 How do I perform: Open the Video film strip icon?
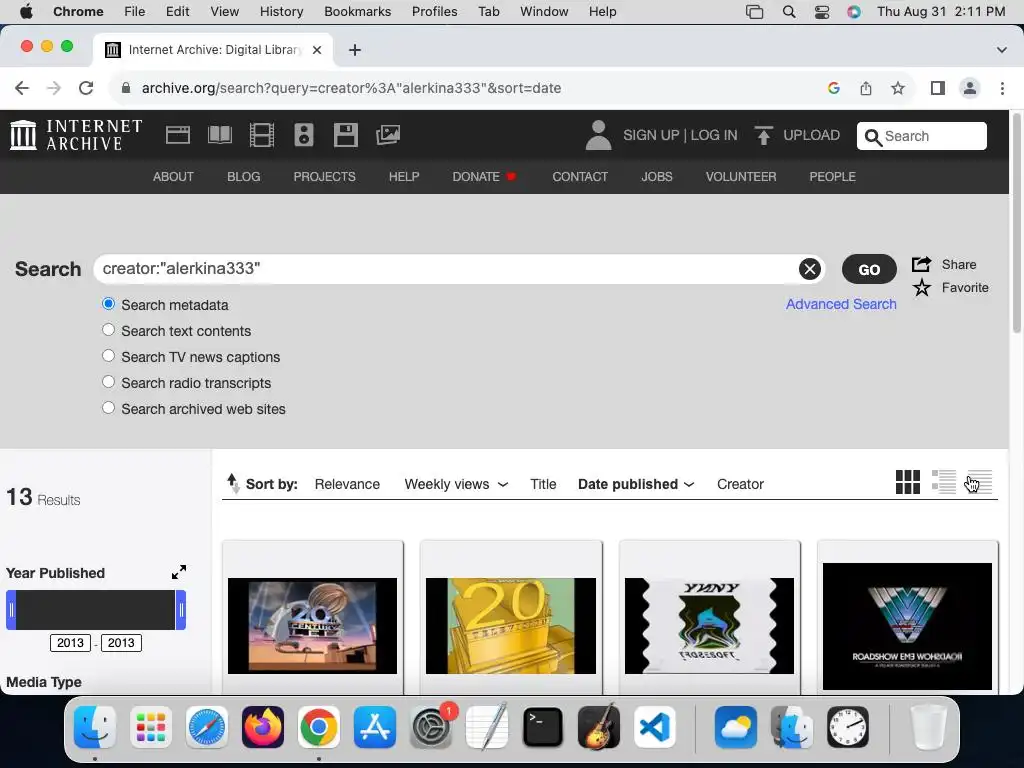(262, 135)
